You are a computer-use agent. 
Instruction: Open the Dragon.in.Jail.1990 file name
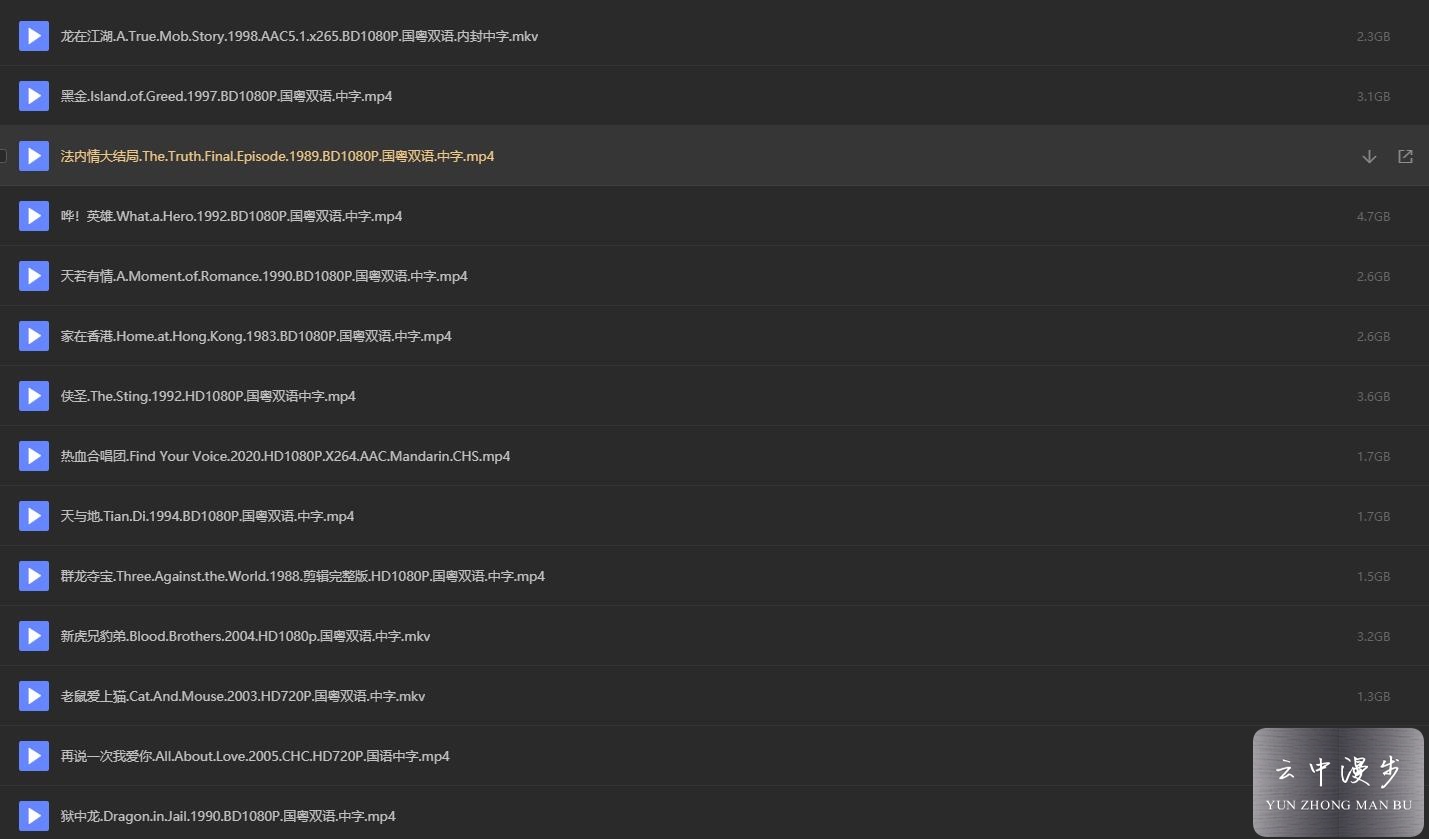pyautogui.click(x=228, y=816)
